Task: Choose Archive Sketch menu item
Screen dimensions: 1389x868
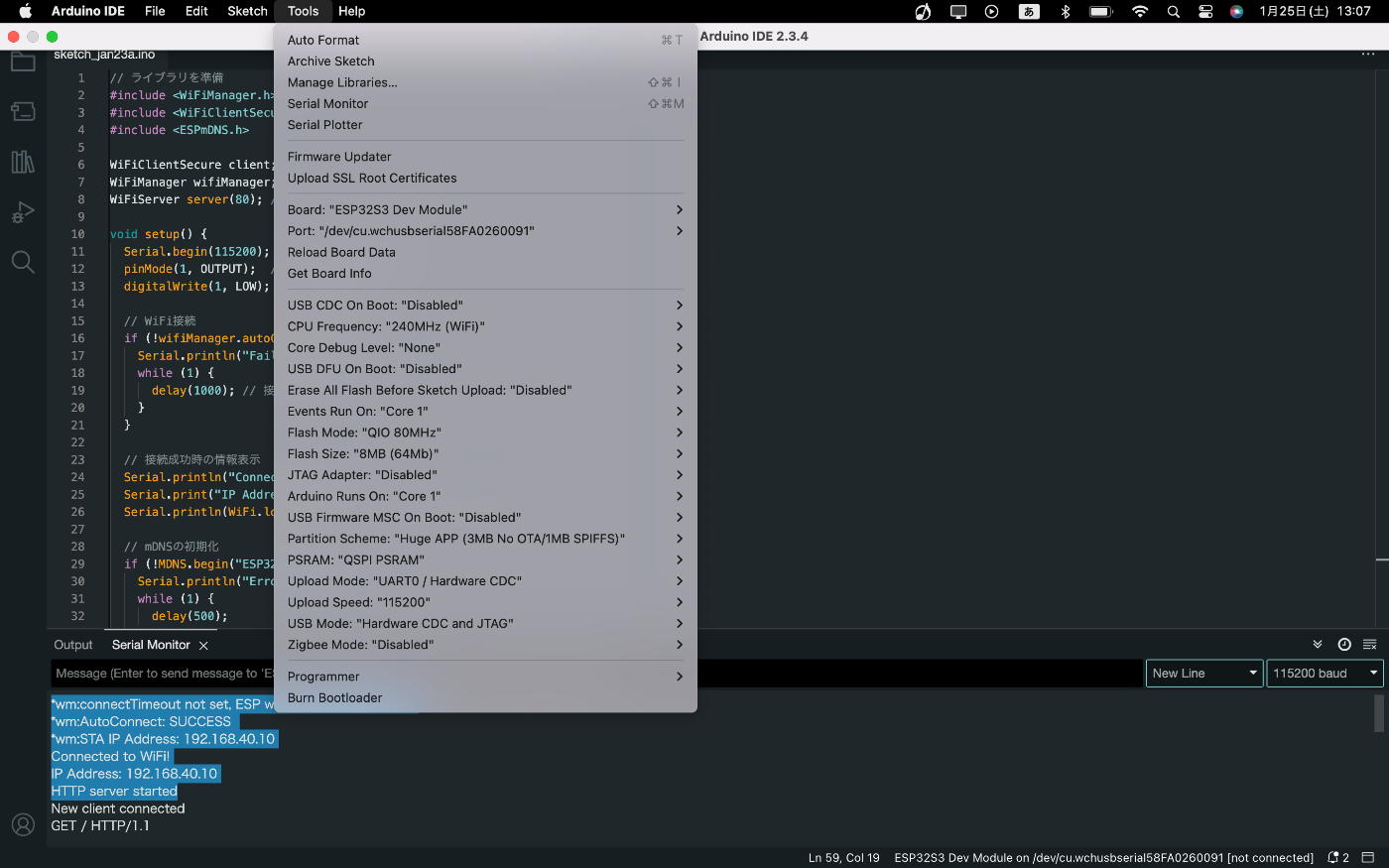Action: coord(485,62)
